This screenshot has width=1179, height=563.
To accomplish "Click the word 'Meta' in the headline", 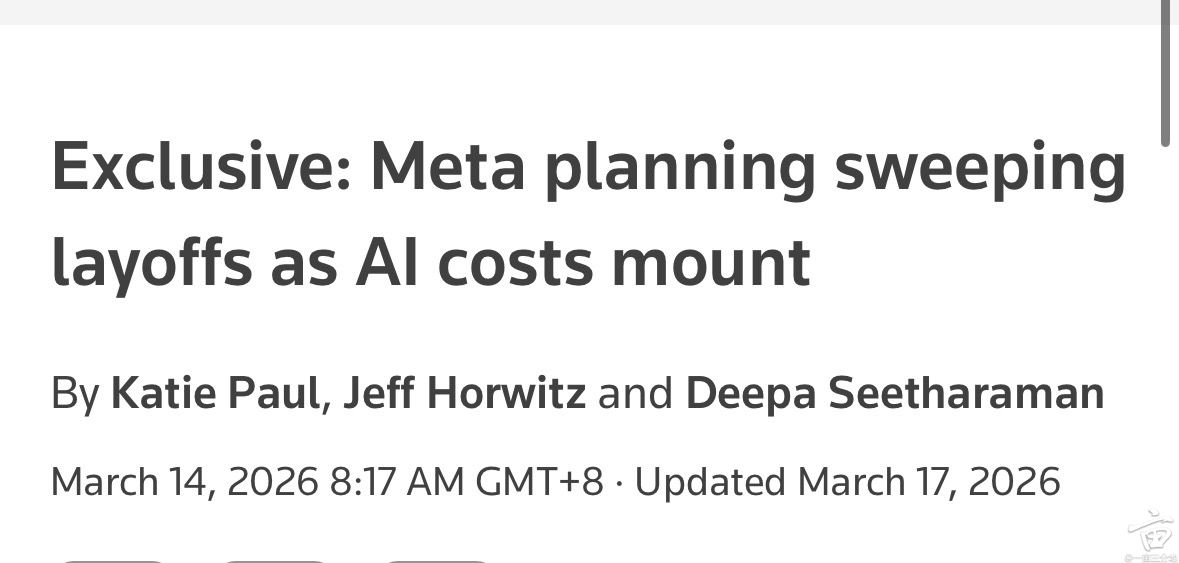I will 447,170.
